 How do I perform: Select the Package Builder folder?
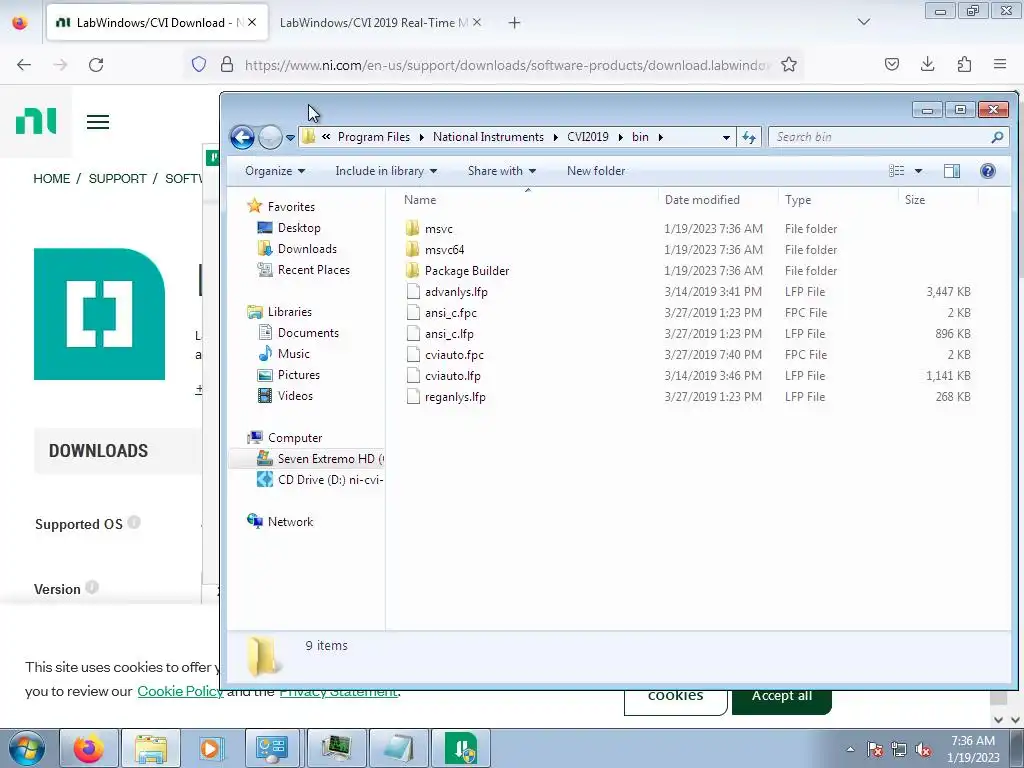tap(466, 271)
